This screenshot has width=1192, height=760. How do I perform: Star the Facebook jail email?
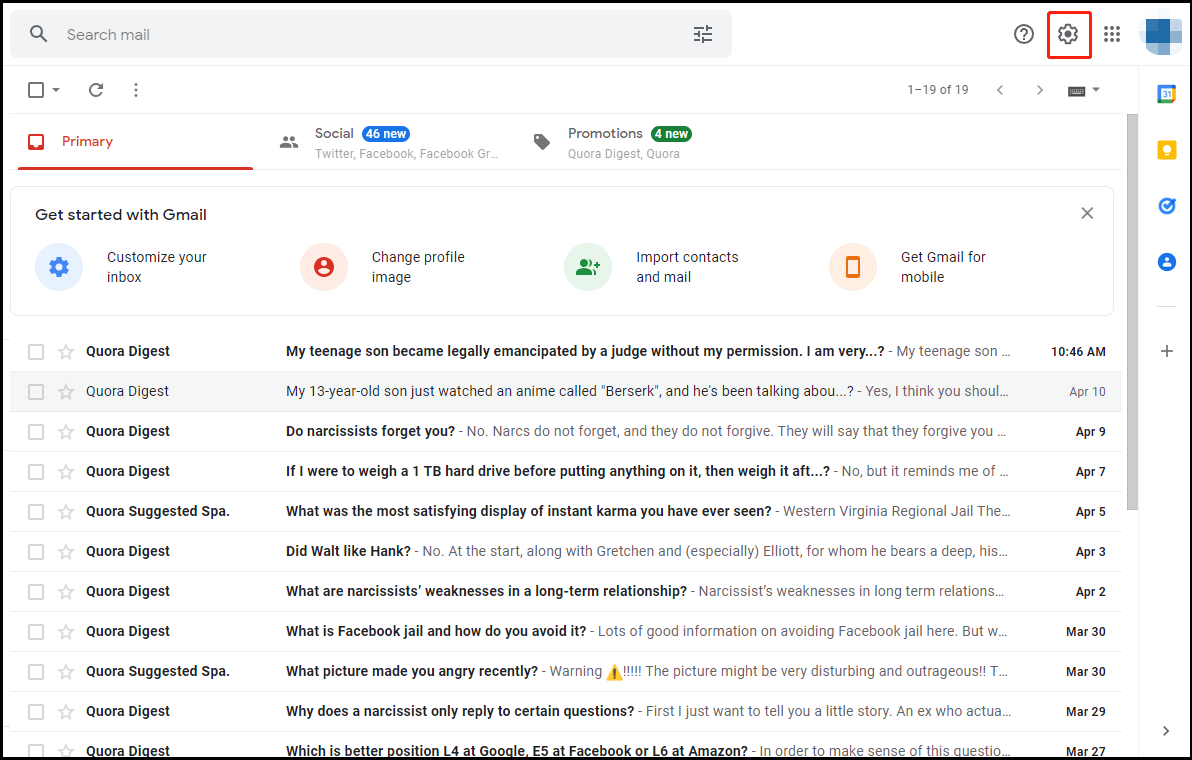point(66,632)
